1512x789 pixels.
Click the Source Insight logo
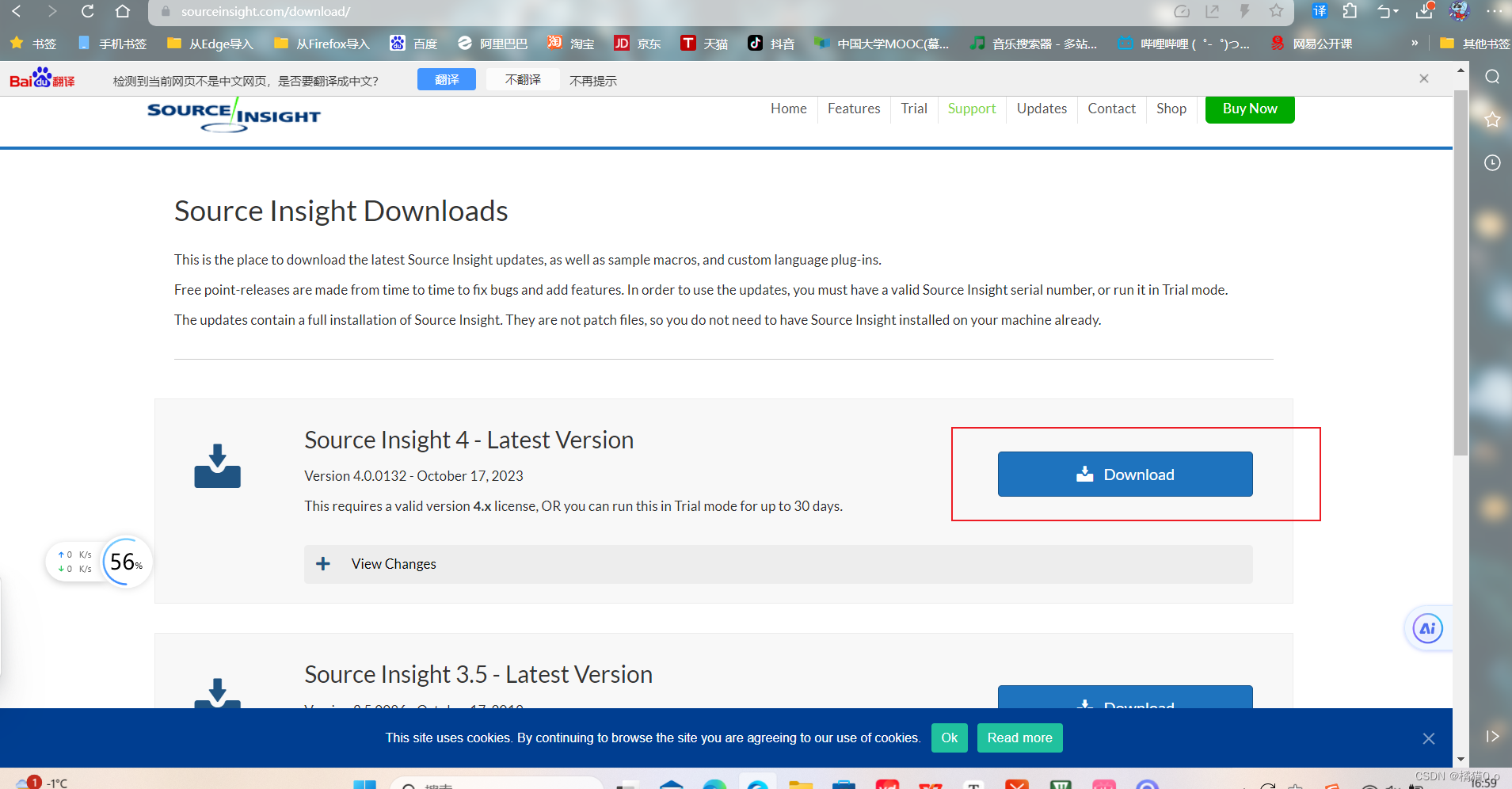234,116
